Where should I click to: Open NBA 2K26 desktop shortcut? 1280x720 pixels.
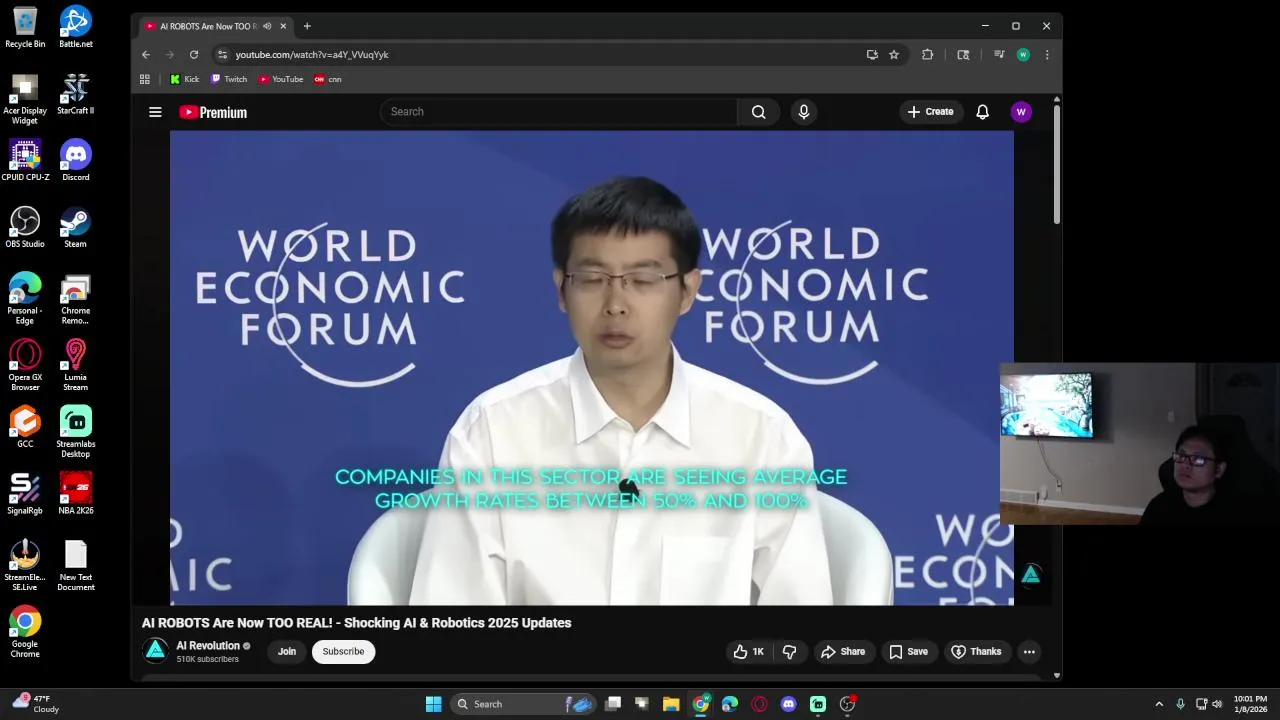[75, 494]
